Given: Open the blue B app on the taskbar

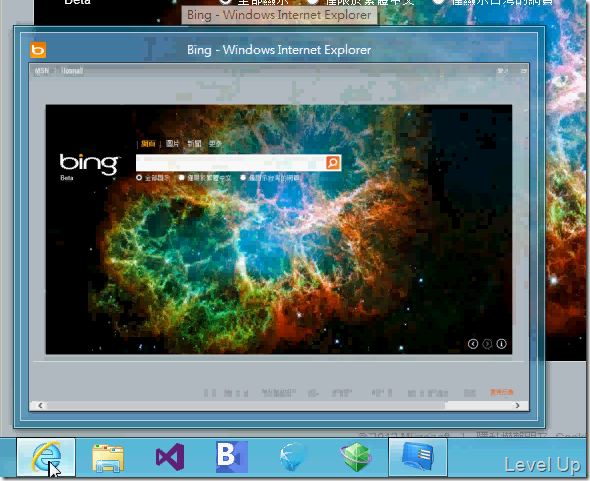Looking at the screenshot, I should 232,457.
